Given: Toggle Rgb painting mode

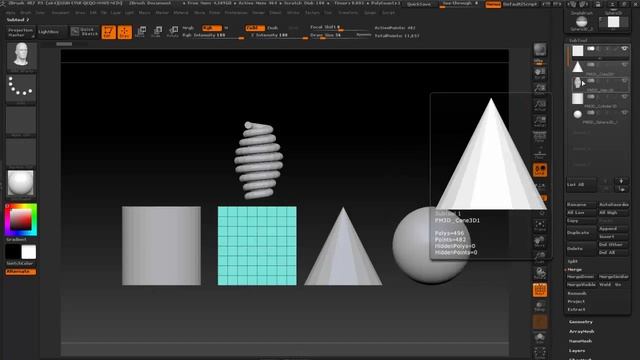Looking at the screenshot, I should pyautogui.click(x=211, y=28).
